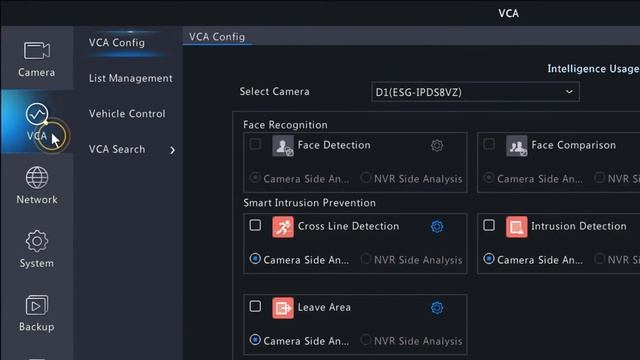Open VCA Search menu item
The image size is (640, 360).
point(117,149)
